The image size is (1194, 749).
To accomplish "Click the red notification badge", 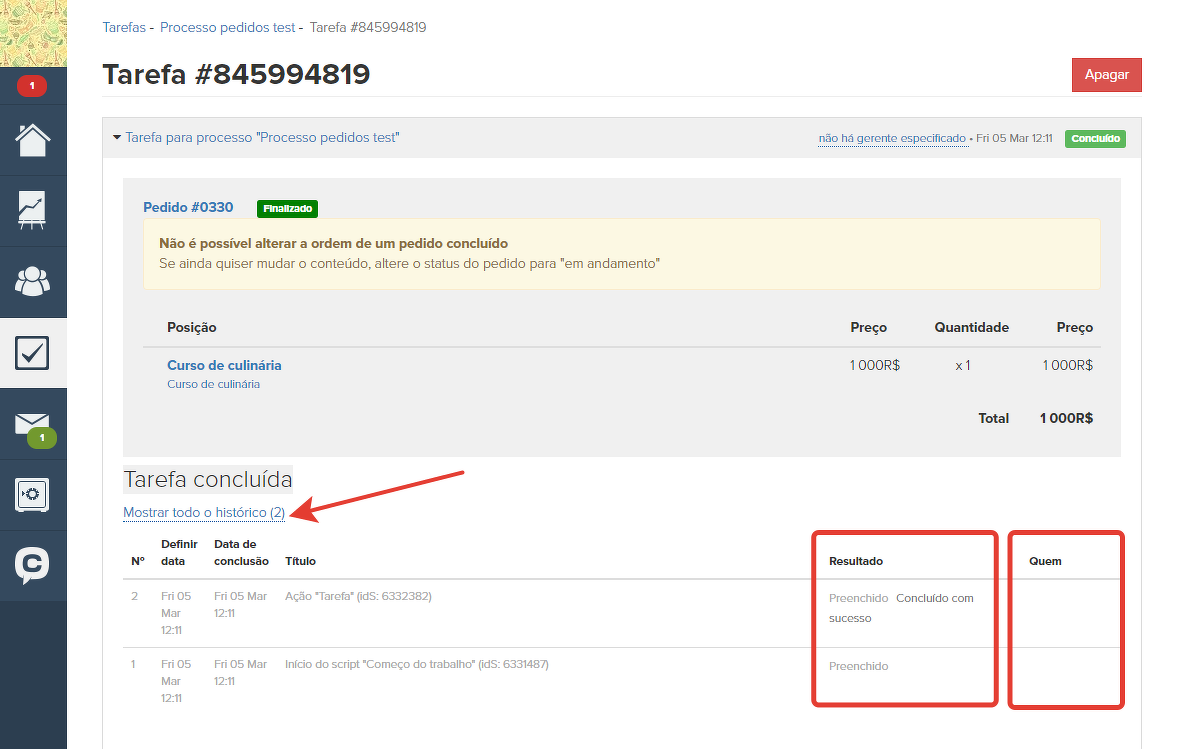I will click(x=32, y=87).
